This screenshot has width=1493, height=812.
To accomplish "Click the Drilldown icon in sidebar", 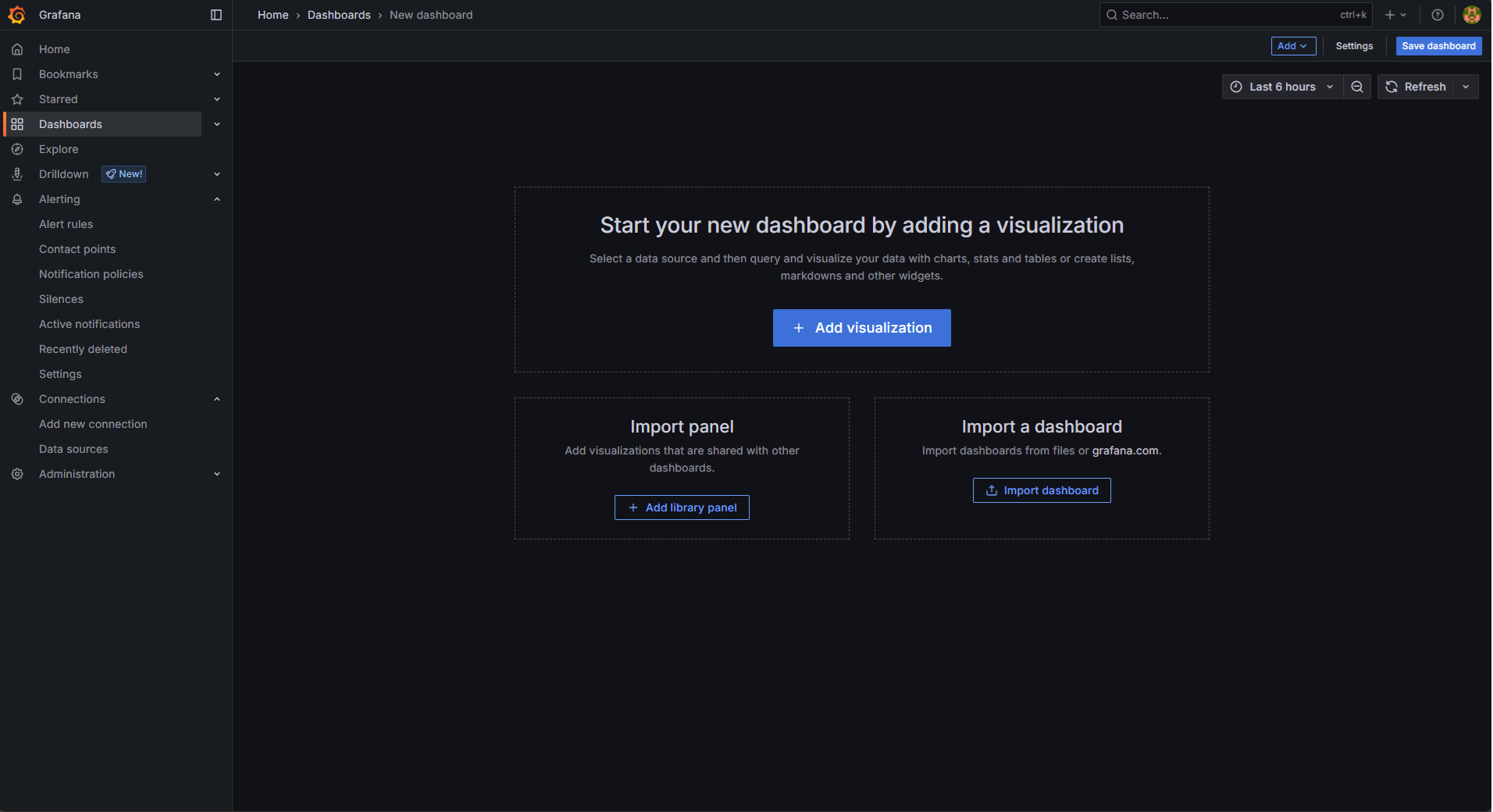I will pos(17,174).
